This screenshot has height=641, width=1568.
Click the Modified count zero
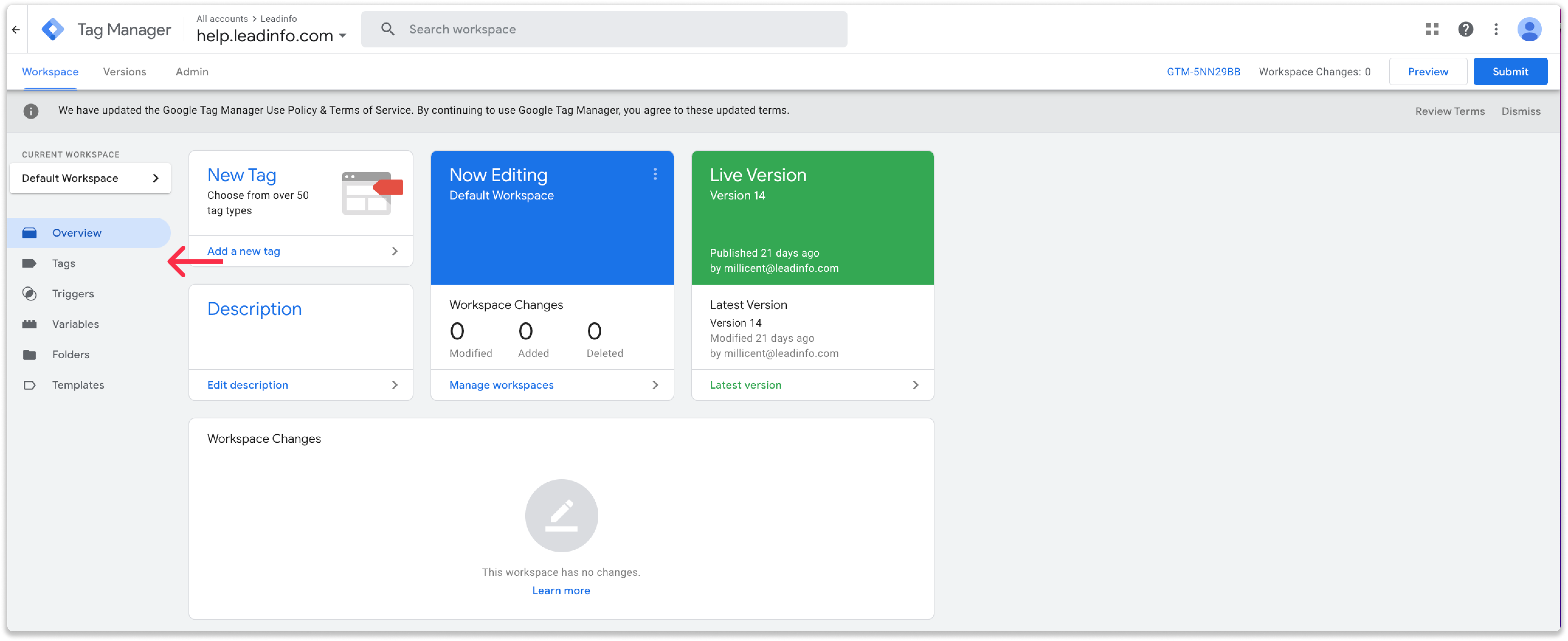point(457,332)
